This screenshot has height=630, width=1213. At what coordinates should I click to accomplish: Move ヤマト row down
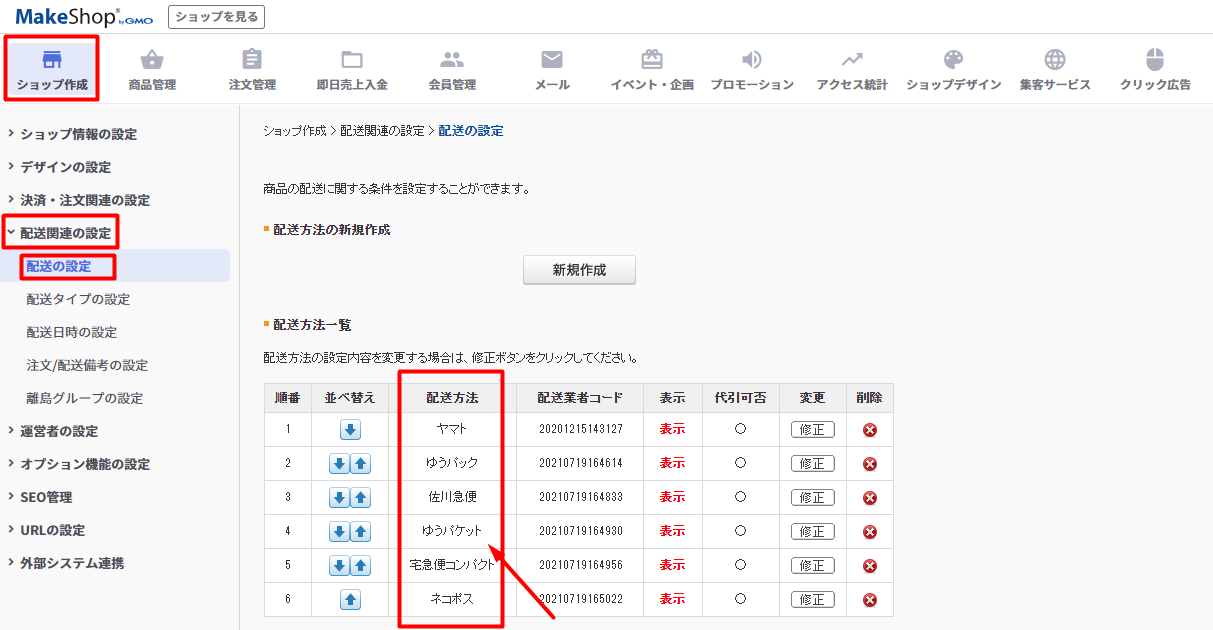tap(350, 430)
